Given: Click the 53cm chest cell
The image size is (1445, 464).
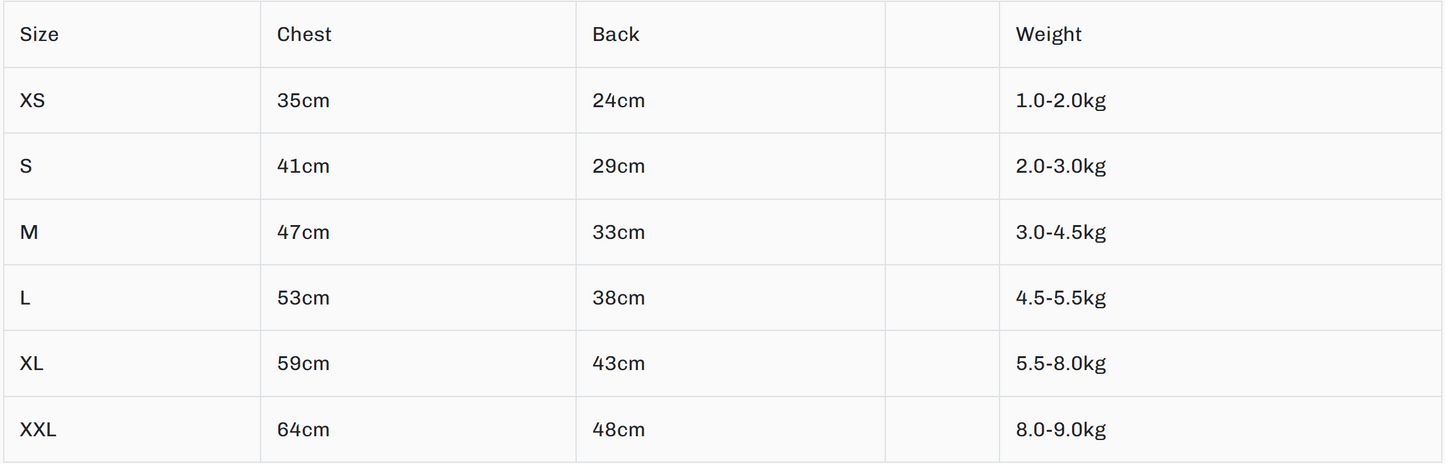Looking at the screenshot, I should 303,298.
